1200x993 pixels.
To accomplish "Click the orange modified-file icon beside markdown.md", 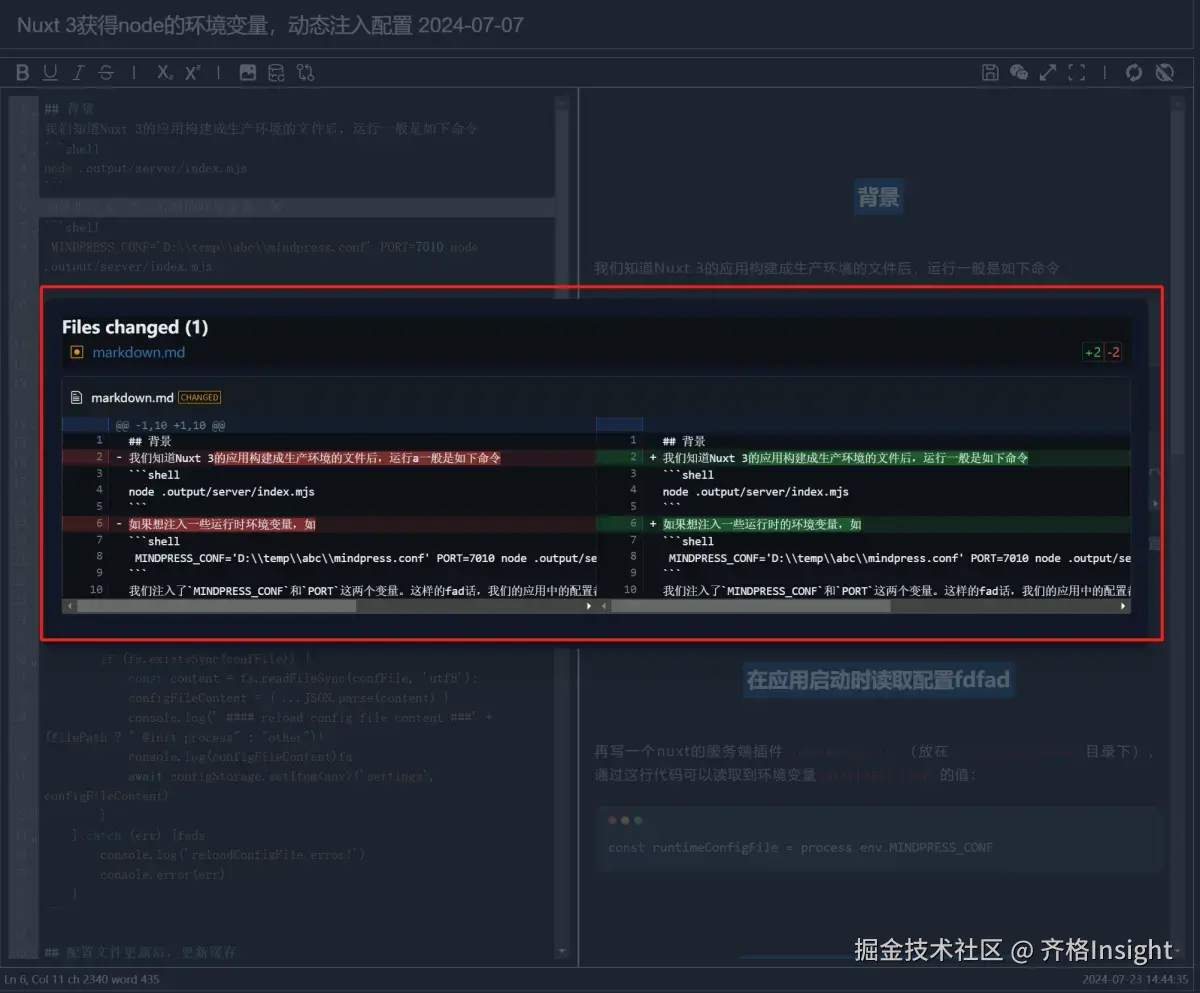I will point(77,352).
